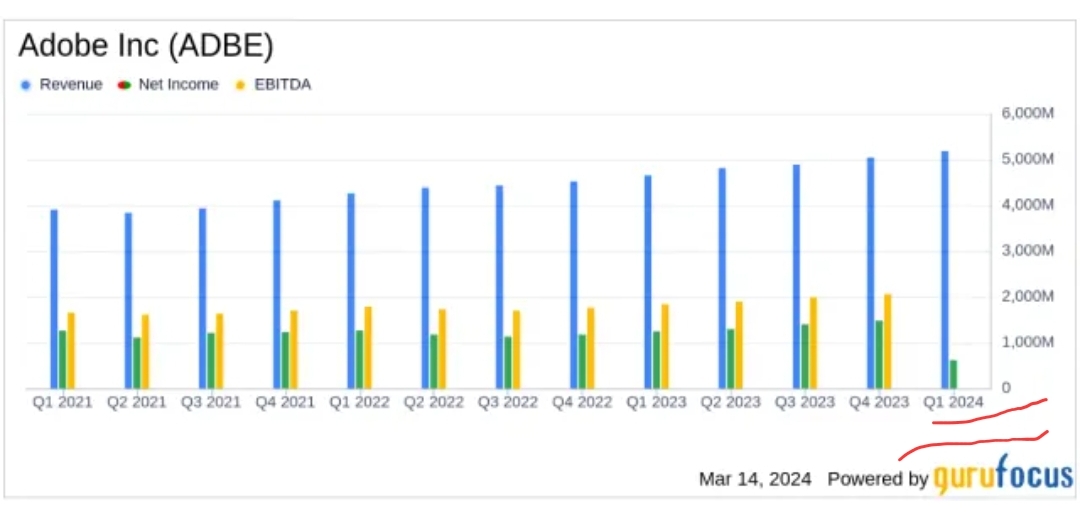The height and width of the screenshot is (520, 1080).
Task: Select the green Net Income bar for Q1 2024
Action: tap(953, 374)
